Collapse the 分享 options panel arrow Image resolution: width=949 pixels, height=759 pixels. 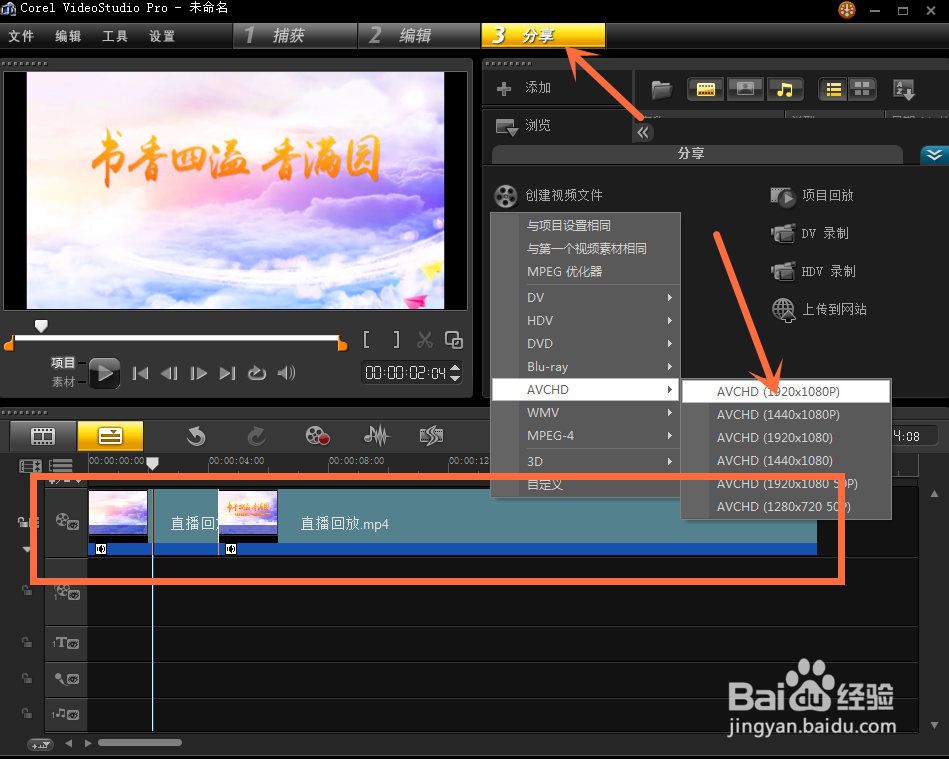(934, 155)
